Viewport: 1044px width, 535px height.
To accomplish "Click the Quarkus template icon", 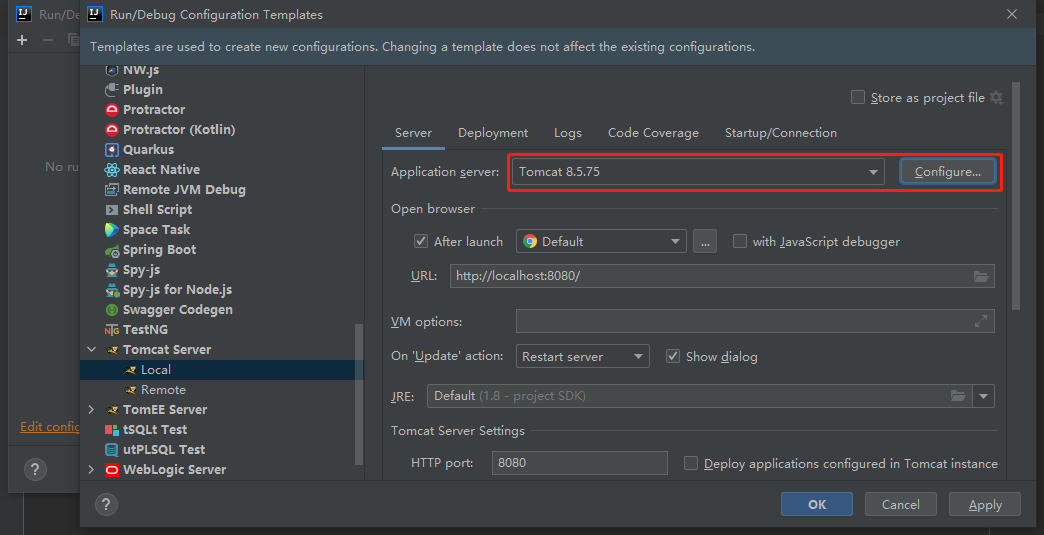I will (112, 150).
